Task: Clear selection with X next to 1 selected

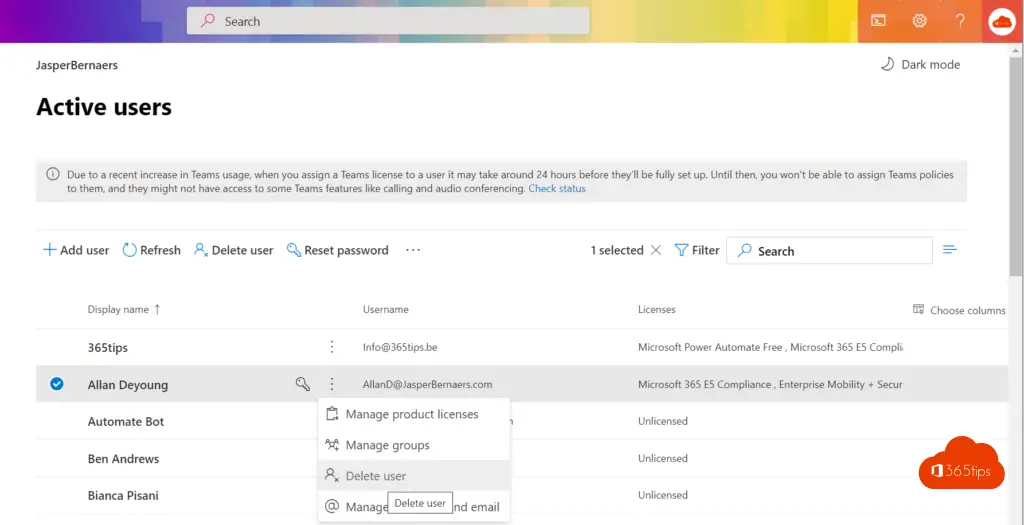Action: [x=656, y=250]
